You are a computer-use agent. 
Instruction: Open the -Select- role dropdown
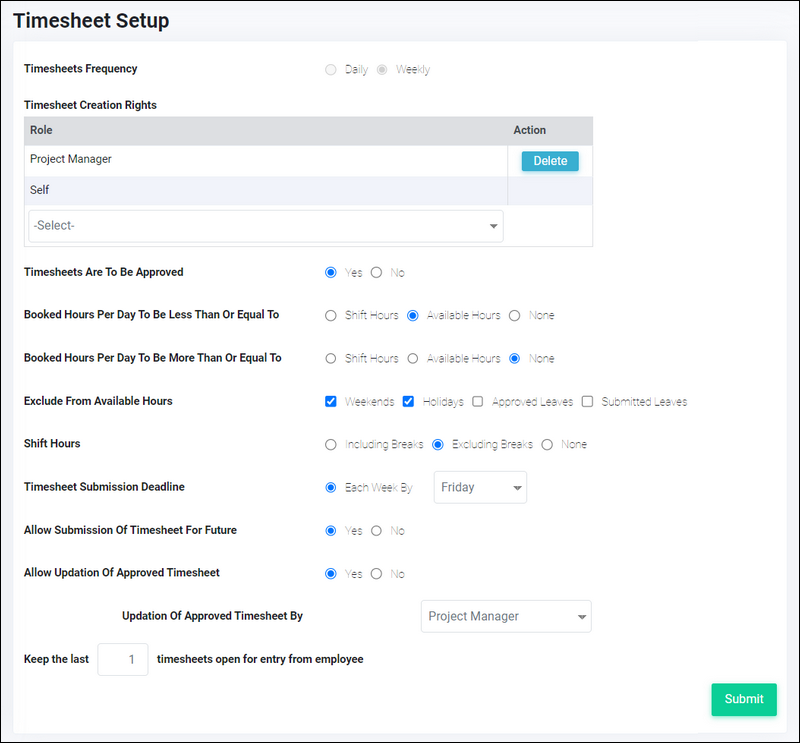[x=266, y=226]
